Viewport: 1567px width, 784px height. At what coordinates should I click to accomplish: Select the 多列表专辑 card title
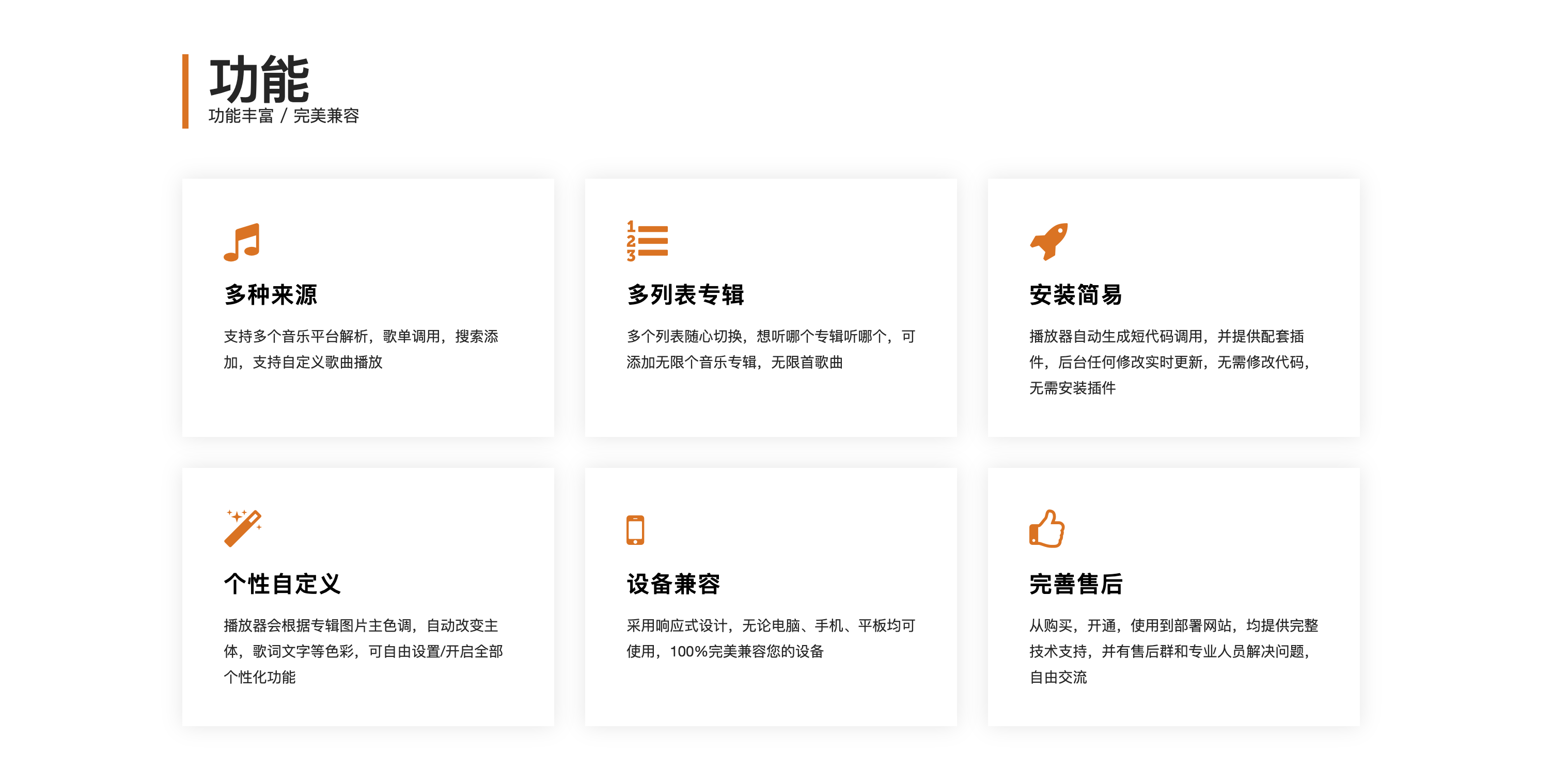click(685, 295)
